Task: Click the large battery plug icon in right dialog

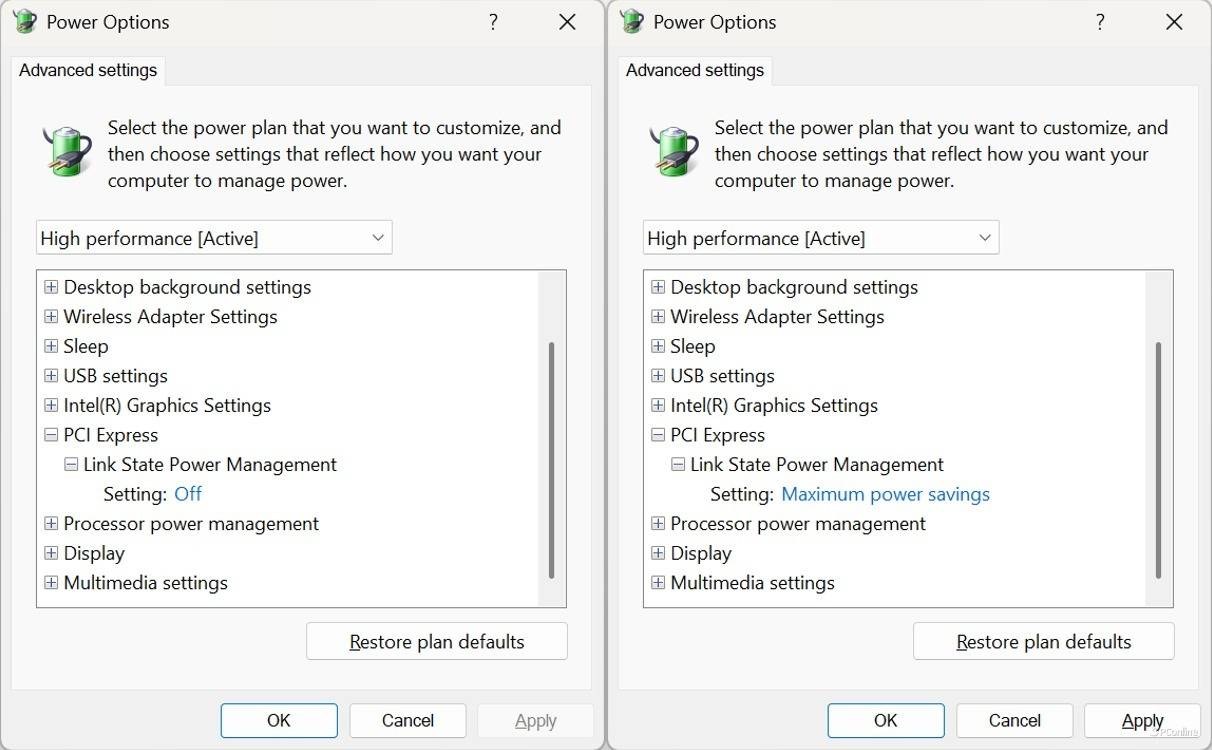Action: coord(675,152)
